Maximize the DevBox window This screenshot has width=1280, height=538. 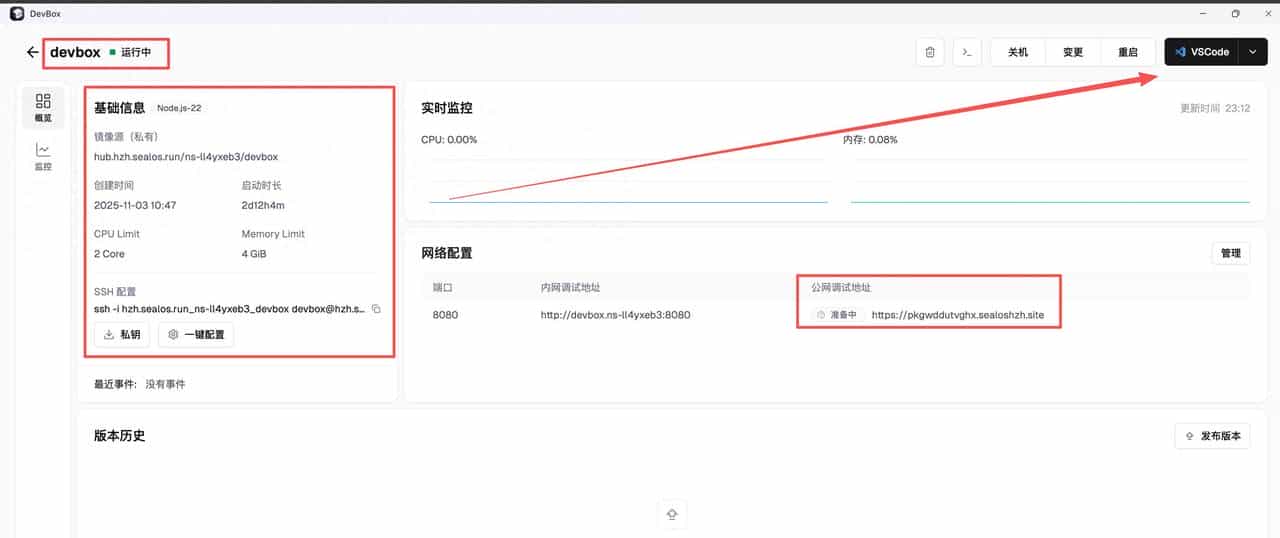(1235, 13)
